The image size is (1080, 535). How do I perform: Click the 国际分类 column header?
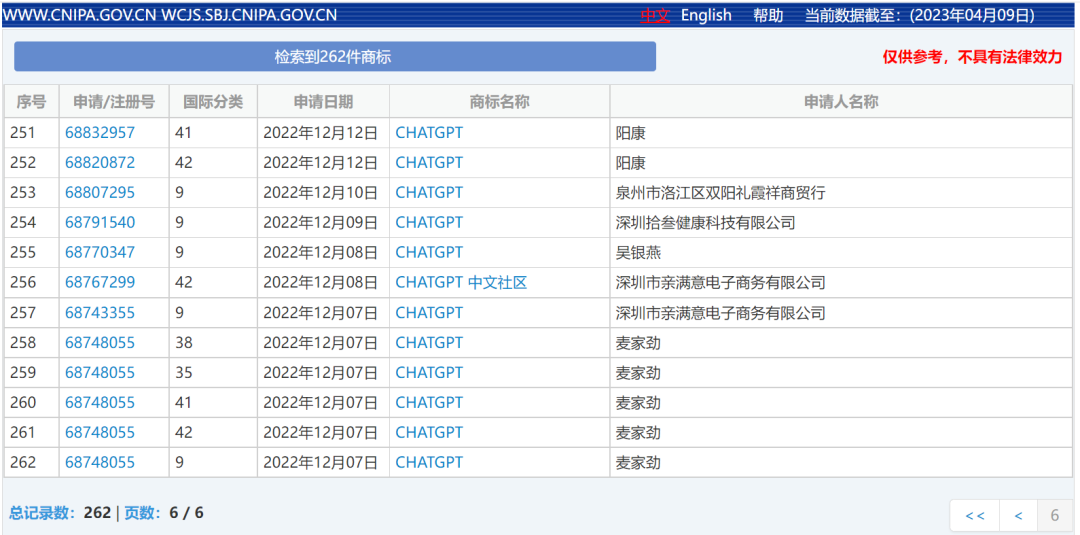click(x=213, y=102)
